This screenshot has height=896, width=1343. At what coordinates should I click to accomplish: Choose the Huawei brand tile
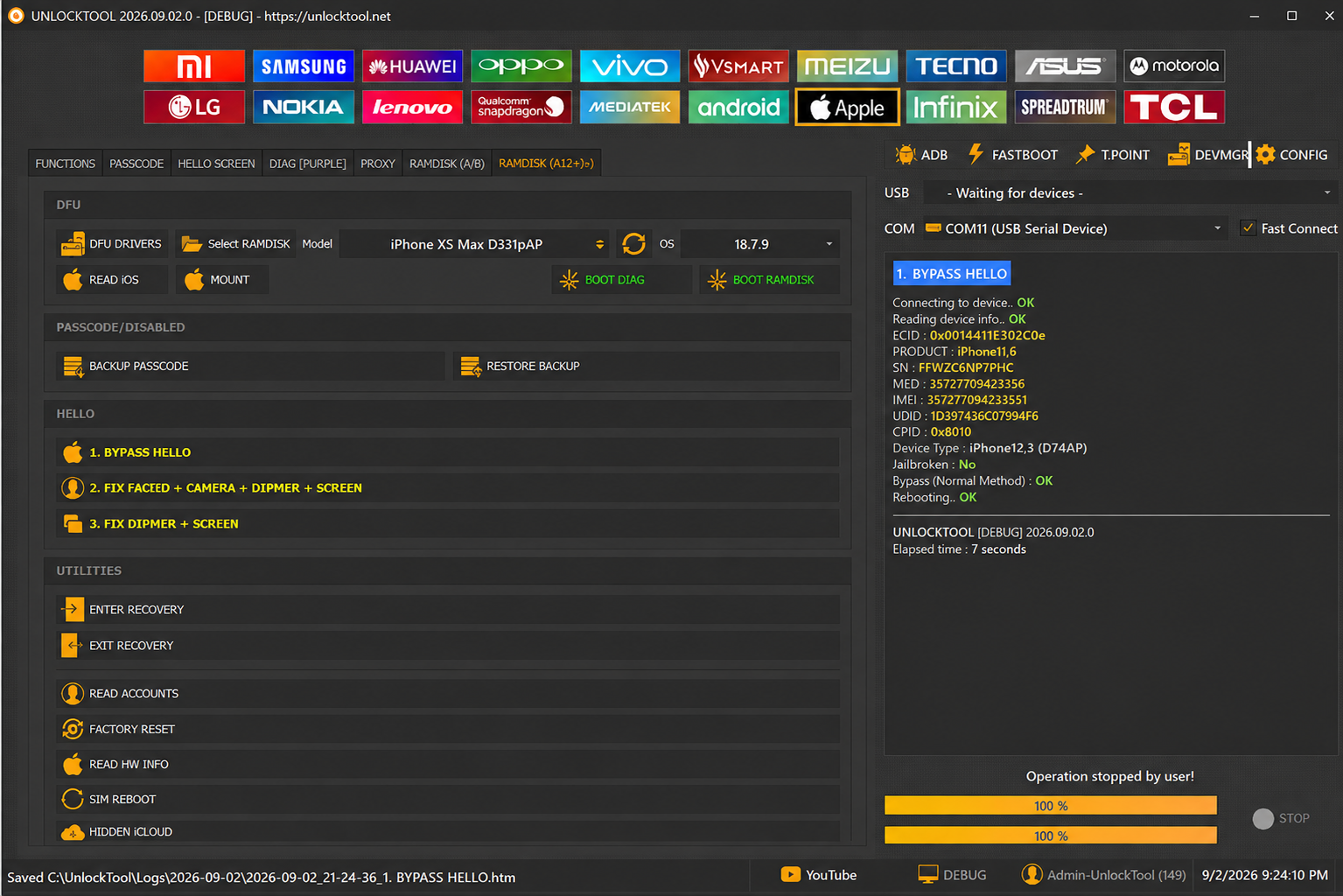pyautogui.click(x=412, y=66)
